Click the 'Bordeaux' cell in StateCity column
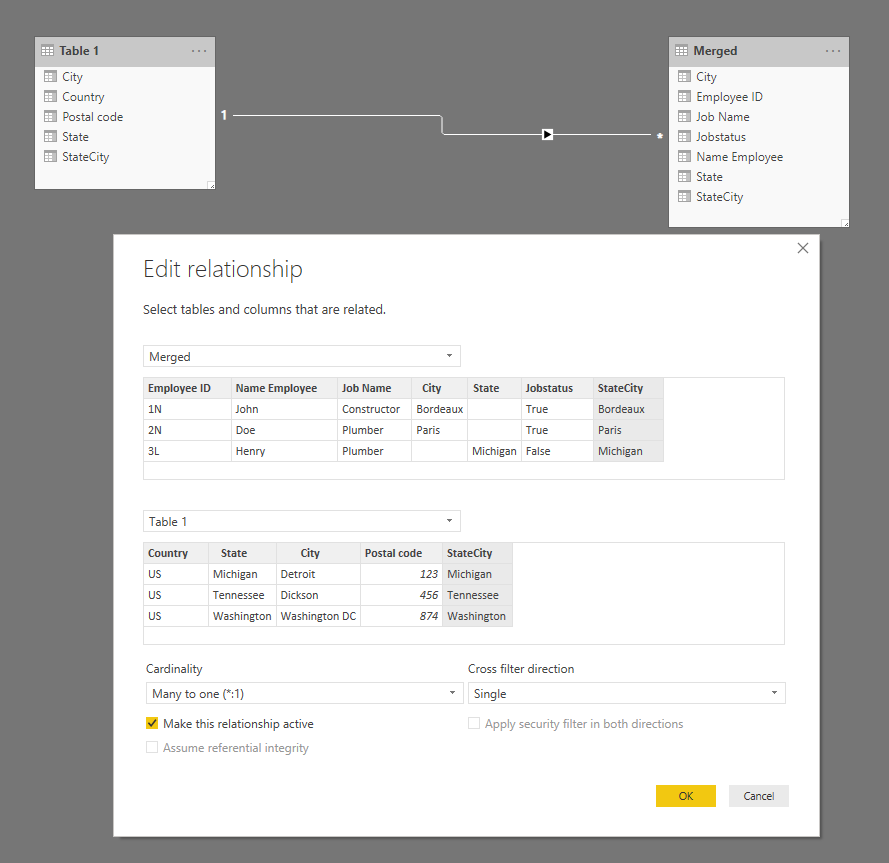Screen dimensions: 889x863 coord(628,409)
